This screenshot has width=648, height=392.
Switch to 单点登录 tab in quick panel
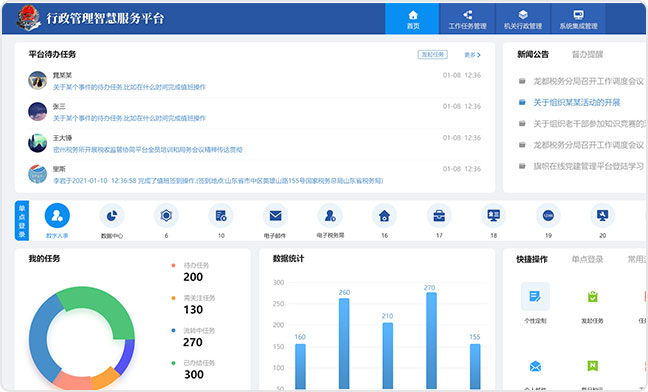pos(587,259)
